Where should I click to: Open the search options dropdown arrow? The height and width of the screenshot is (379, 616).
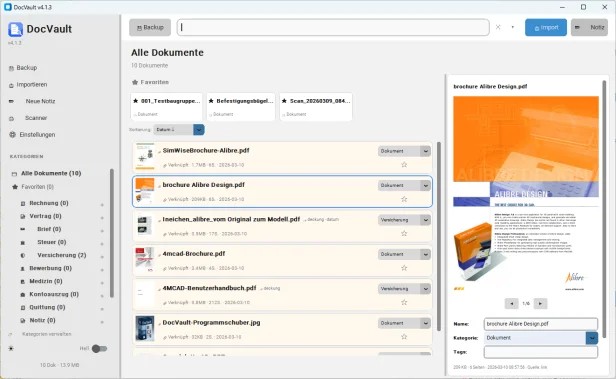[513, 27]
